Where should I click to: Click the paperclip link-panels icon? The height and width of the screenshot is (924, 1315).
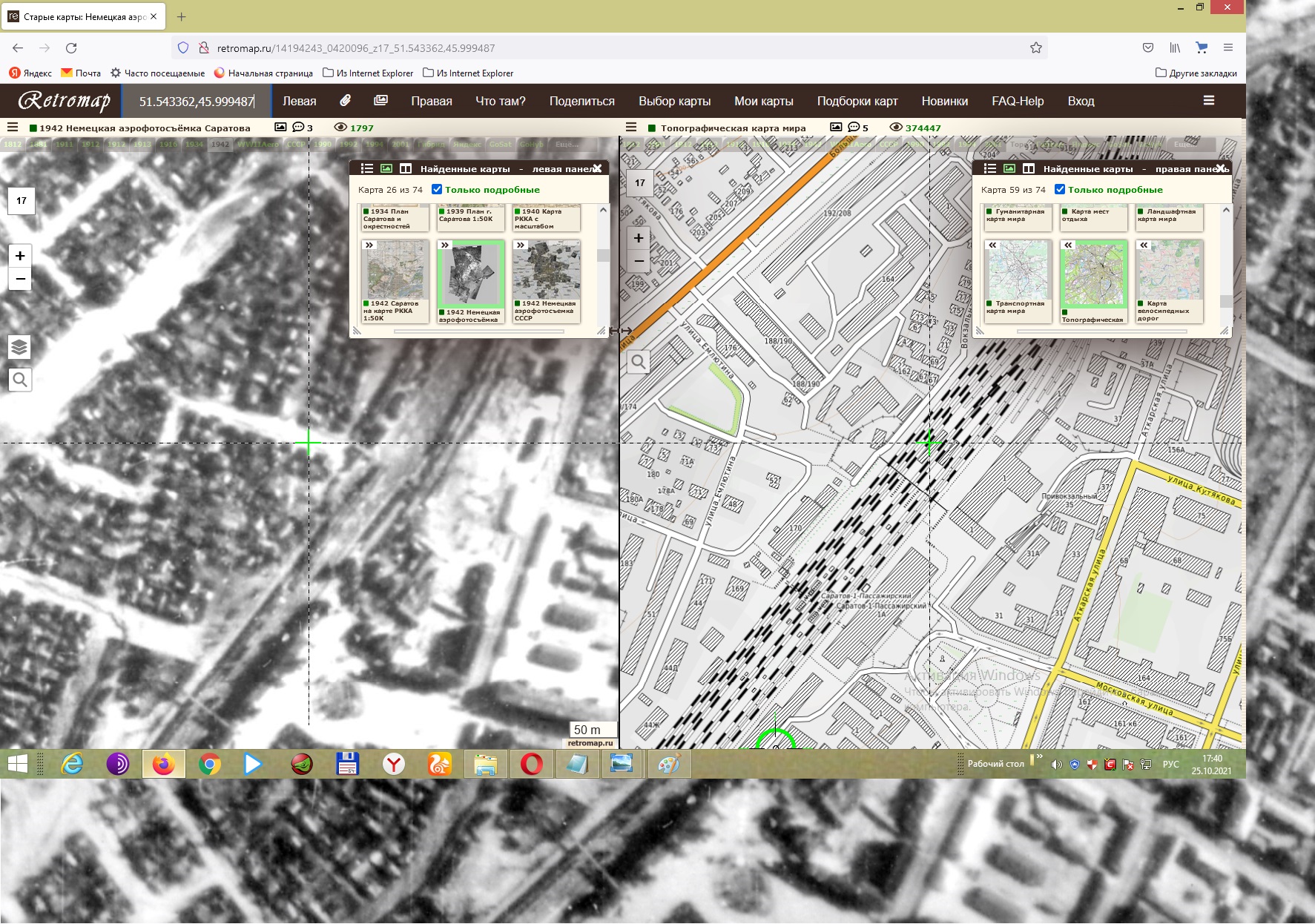345,101
